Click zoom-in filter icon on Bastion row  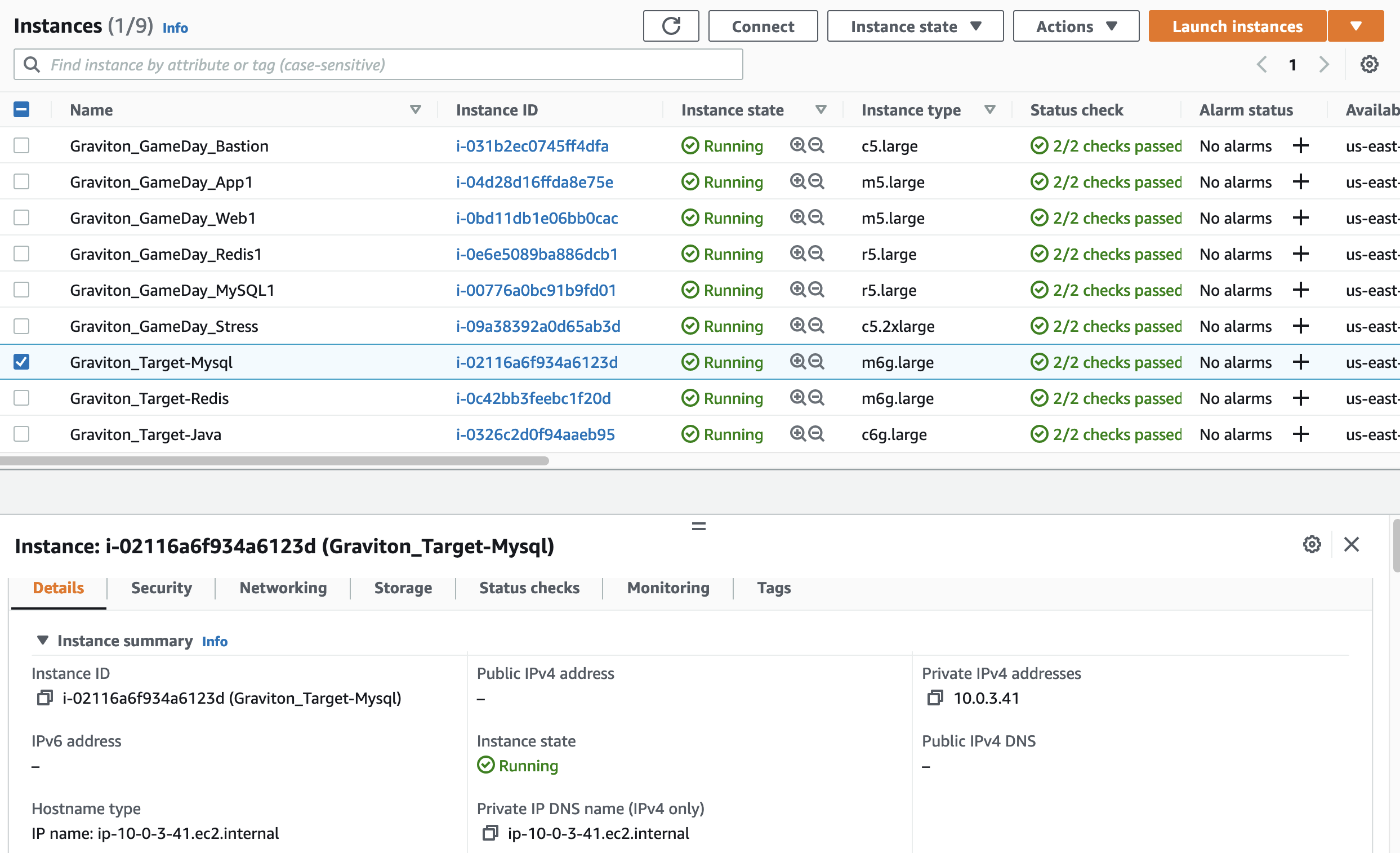click(797, 145)
